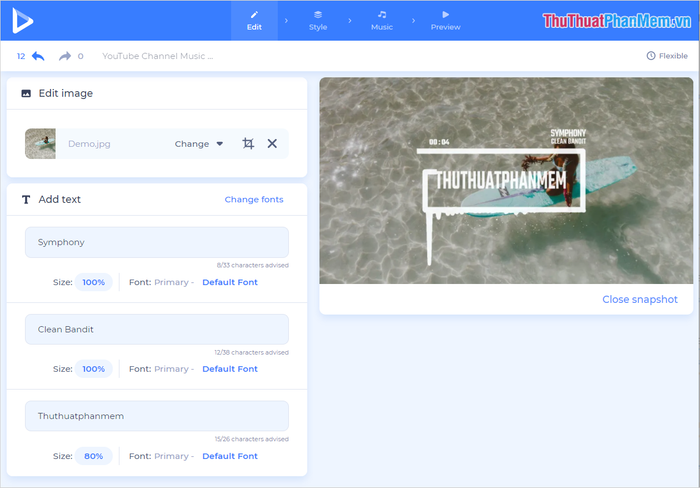Open the Flexible duration setting

pyautogui.click(x=667, y=56)
